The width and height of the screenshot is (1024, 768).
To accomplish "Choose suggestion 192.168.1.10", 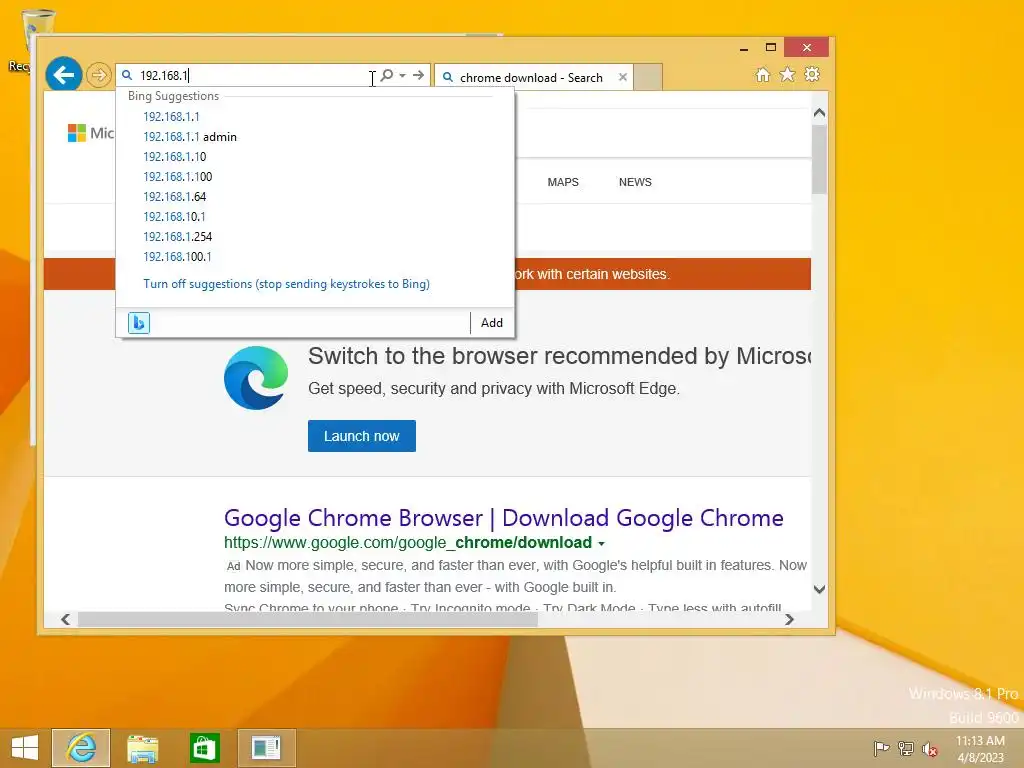I will pos(174,157).
